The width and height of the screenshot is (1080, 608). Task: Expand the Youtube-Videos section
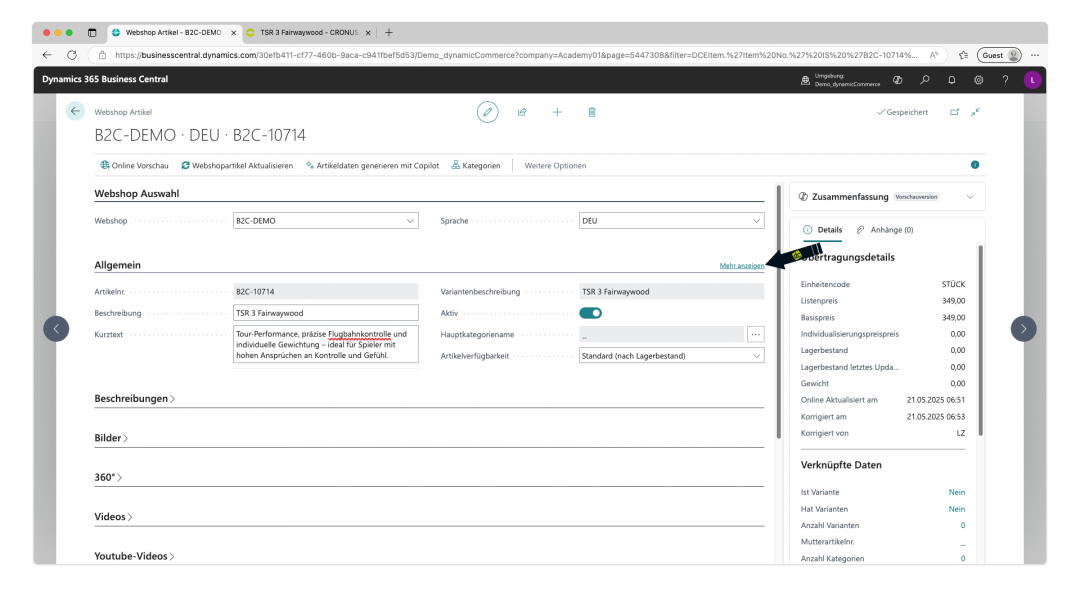(x=134, y=556)
